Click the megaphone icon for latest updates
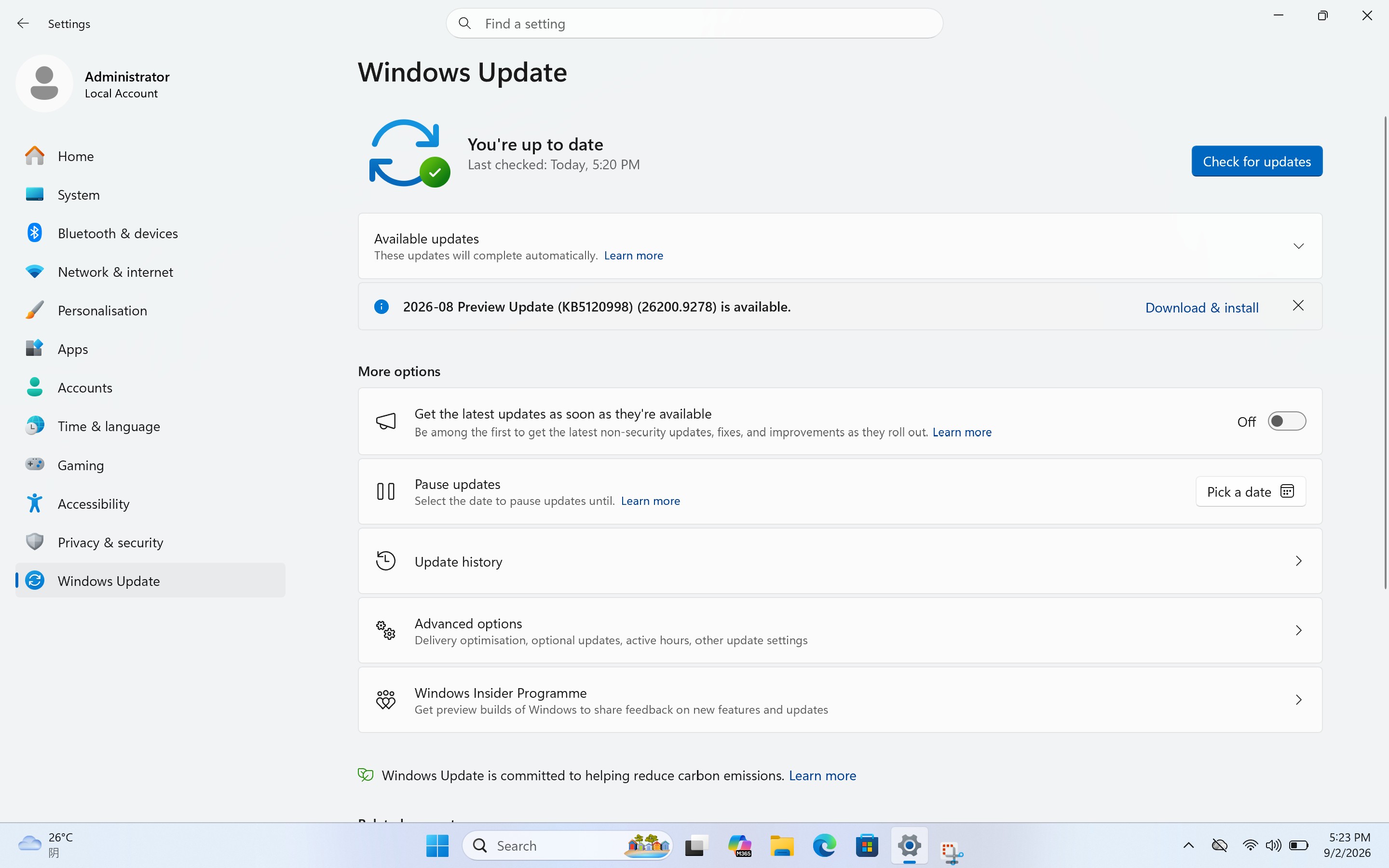The height and width of the screenshot is (868, 1389). [x=386, y=421]
